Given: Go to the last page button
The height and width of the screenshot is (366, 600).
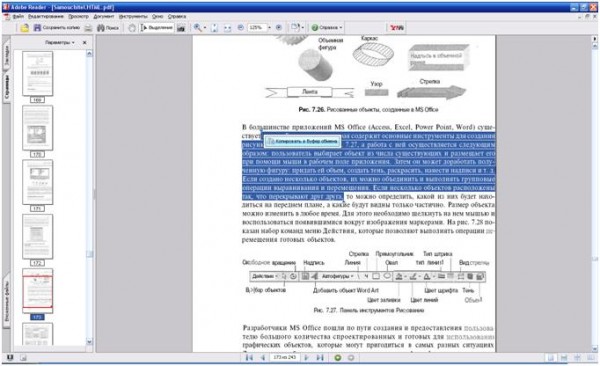Looking at the screenshot, I should (x=320, y=358).
